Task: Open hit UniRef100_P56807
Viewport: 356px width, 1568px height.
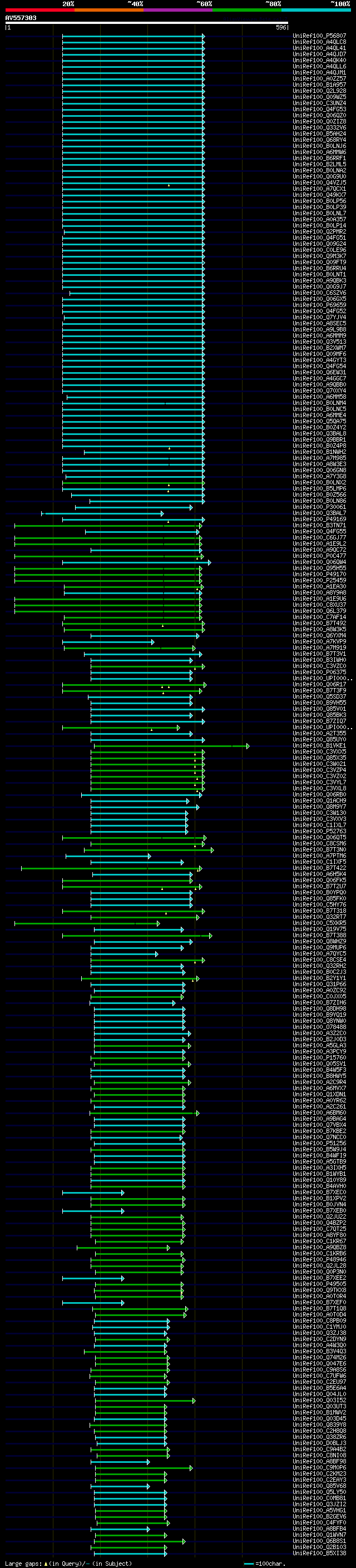Action: 319,36
